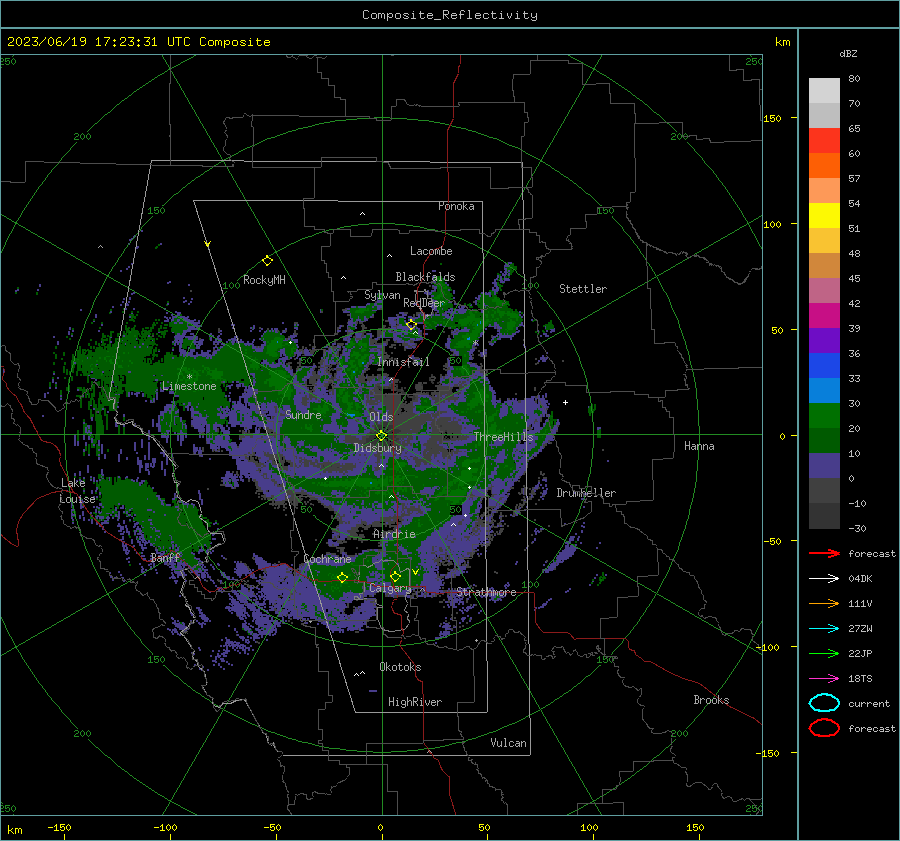
Task: Select the magenta 42-39 dBZ swatch
Action: point(824,316)
